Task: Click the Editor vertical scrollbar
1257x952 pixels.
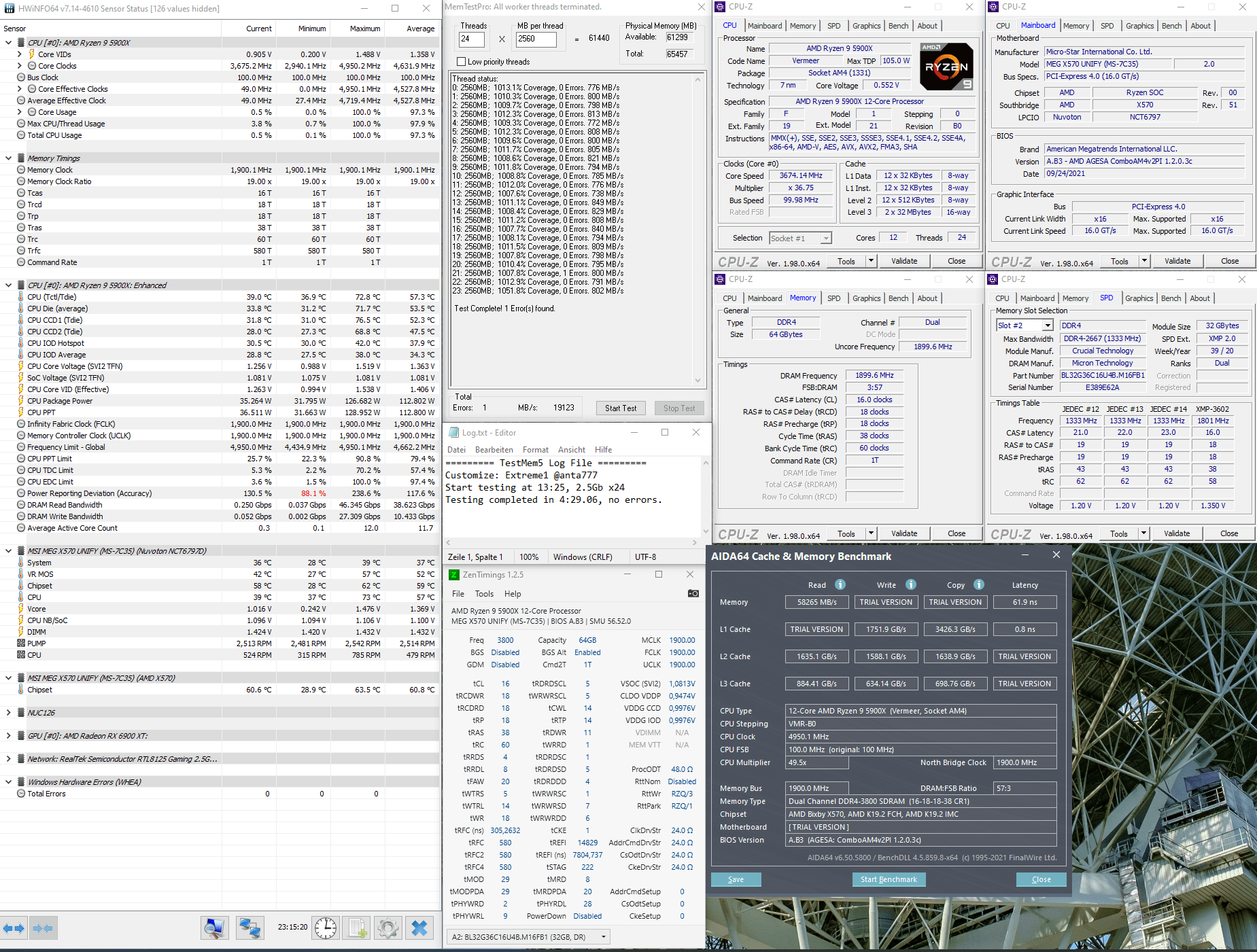Action: [705, 497]
